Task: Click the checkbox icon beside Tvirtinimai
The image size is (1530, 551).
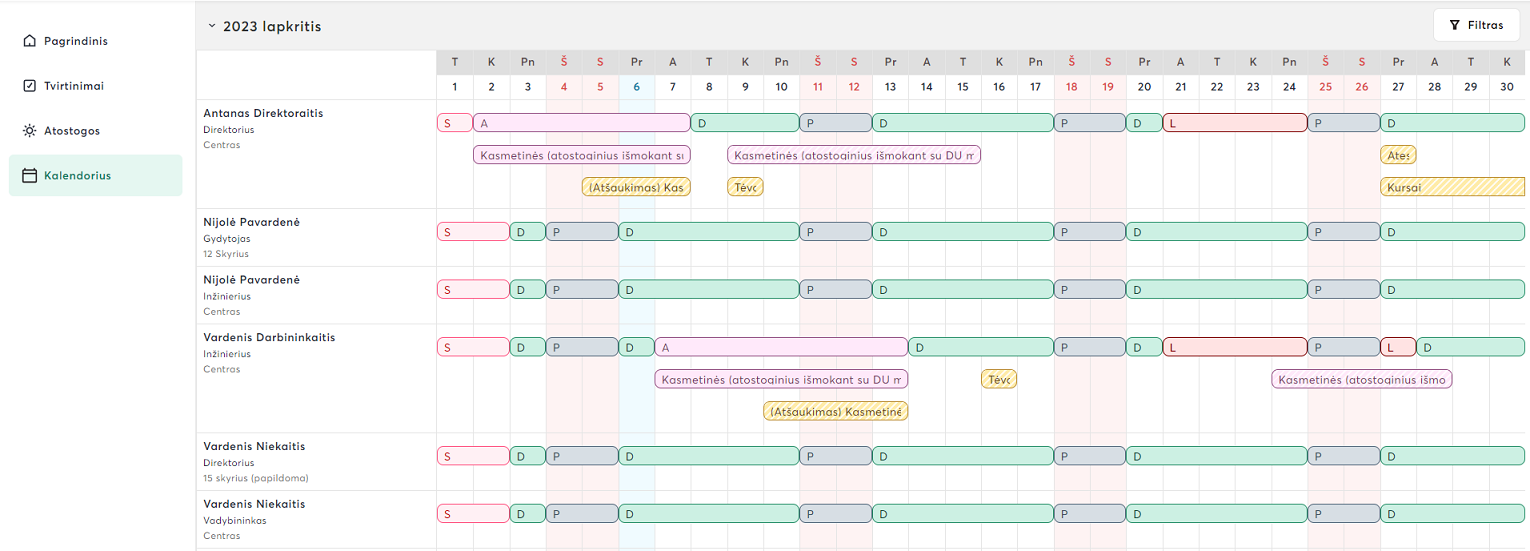Action: pos(29,86)
